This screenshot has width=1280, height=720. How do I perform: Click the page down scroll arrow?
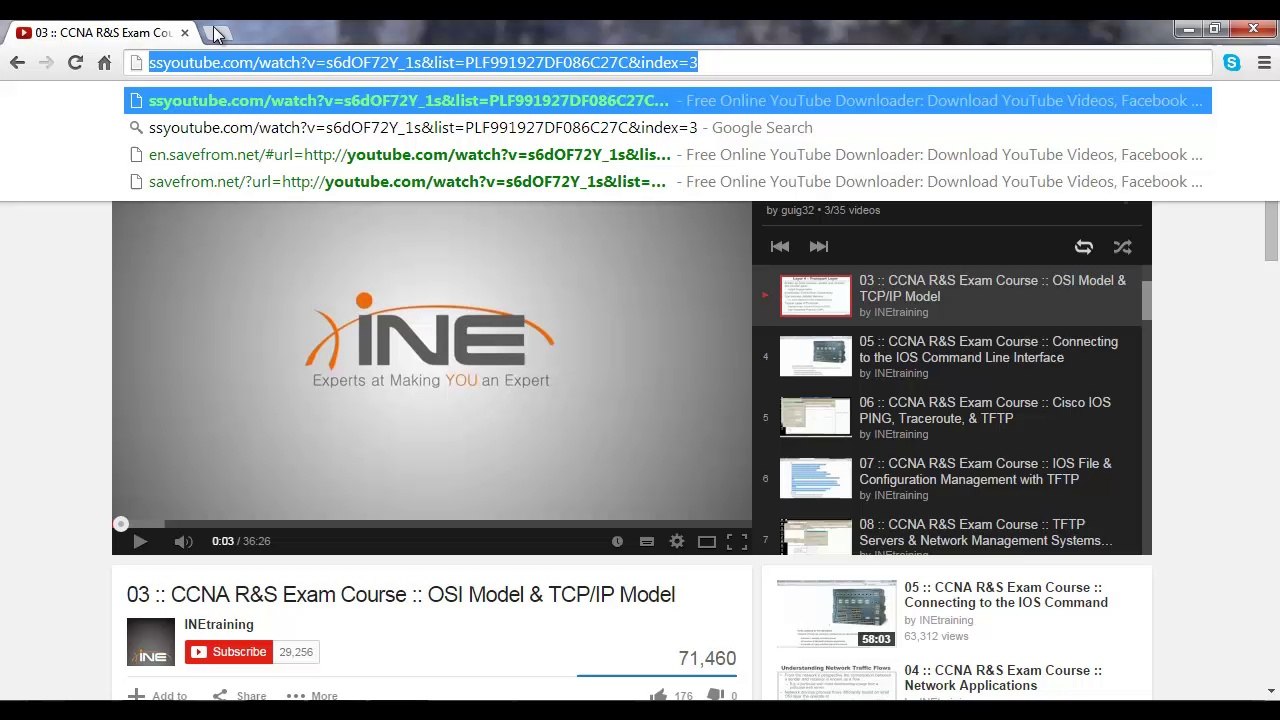coord(1271,691)
